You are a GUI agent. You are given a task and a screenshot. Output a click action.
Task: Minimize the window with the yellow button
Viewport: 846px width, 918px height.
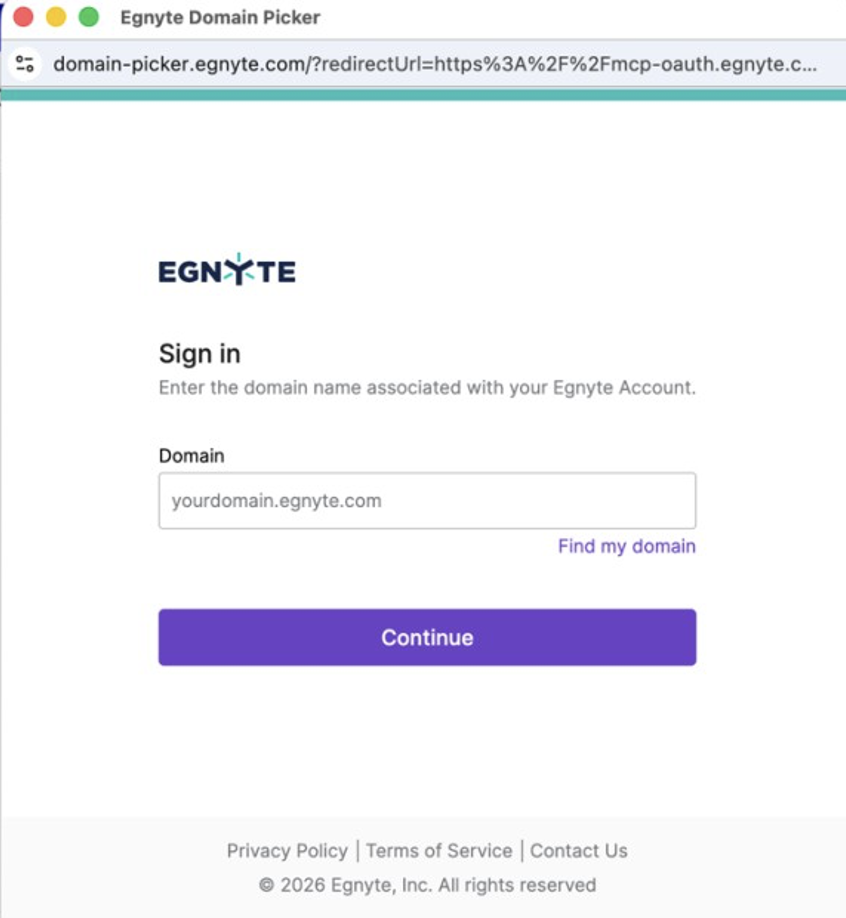[56, 17]
